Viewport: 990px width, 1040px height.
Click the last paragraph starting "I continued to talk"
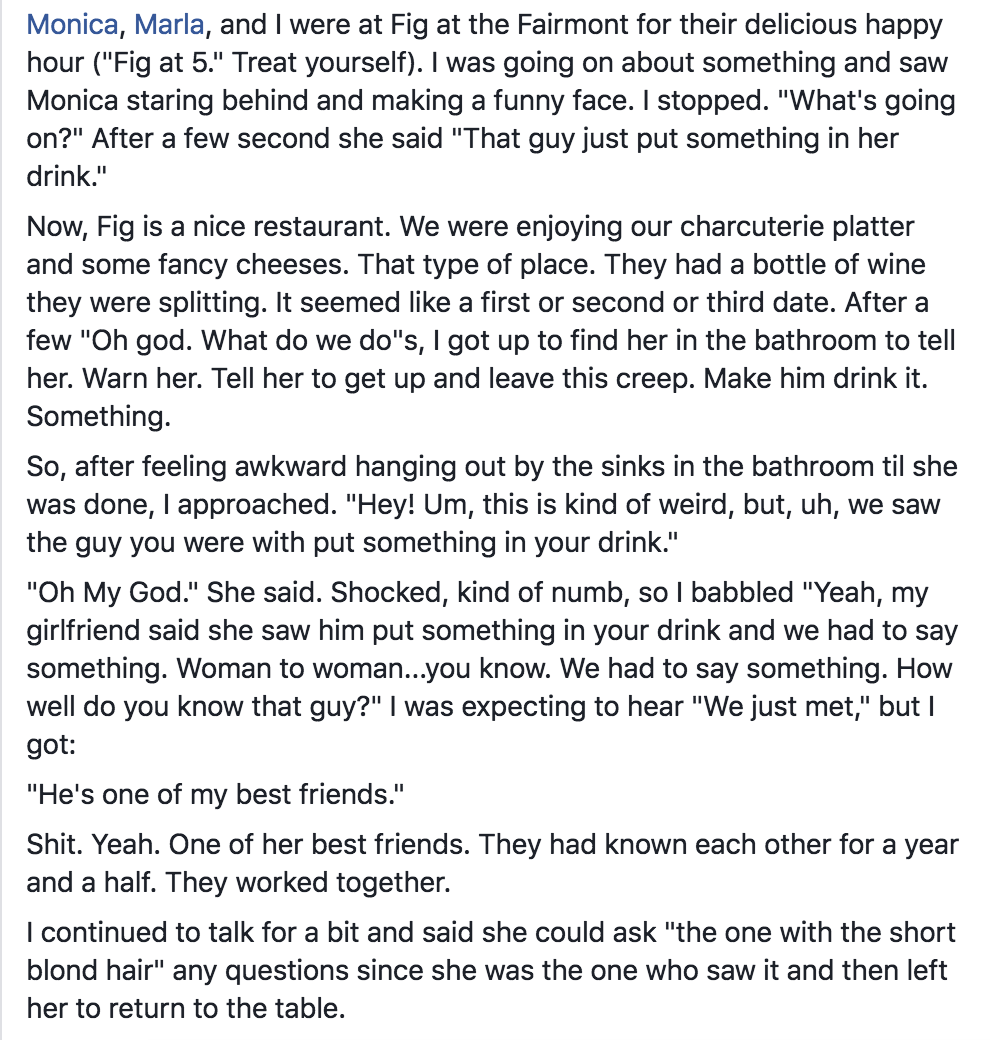pyautogui.click(x=490, y=970)
